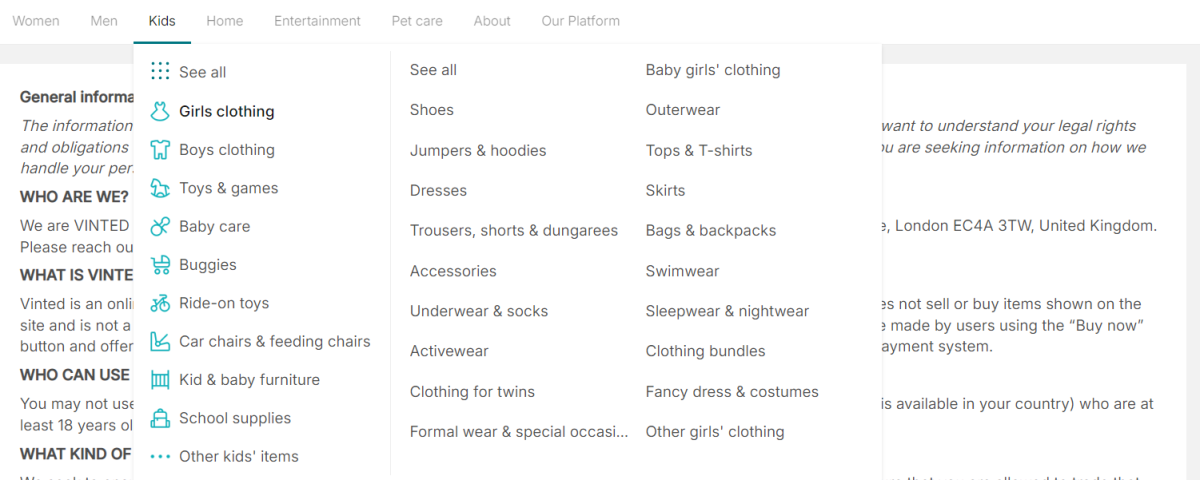This screenshot has width=1200, height=480.
Task: Open the Women menu tab
Action: [36, 21]
